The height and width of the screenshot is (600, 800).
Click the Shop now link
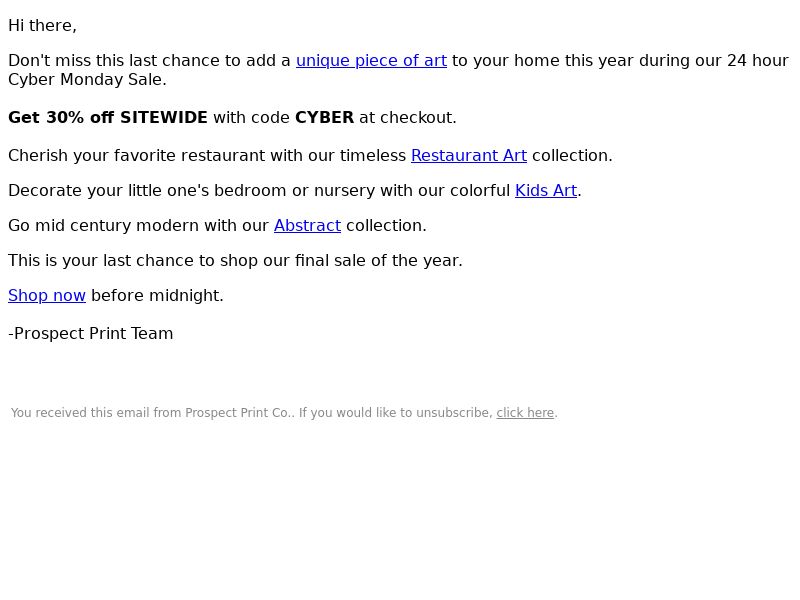47,295
